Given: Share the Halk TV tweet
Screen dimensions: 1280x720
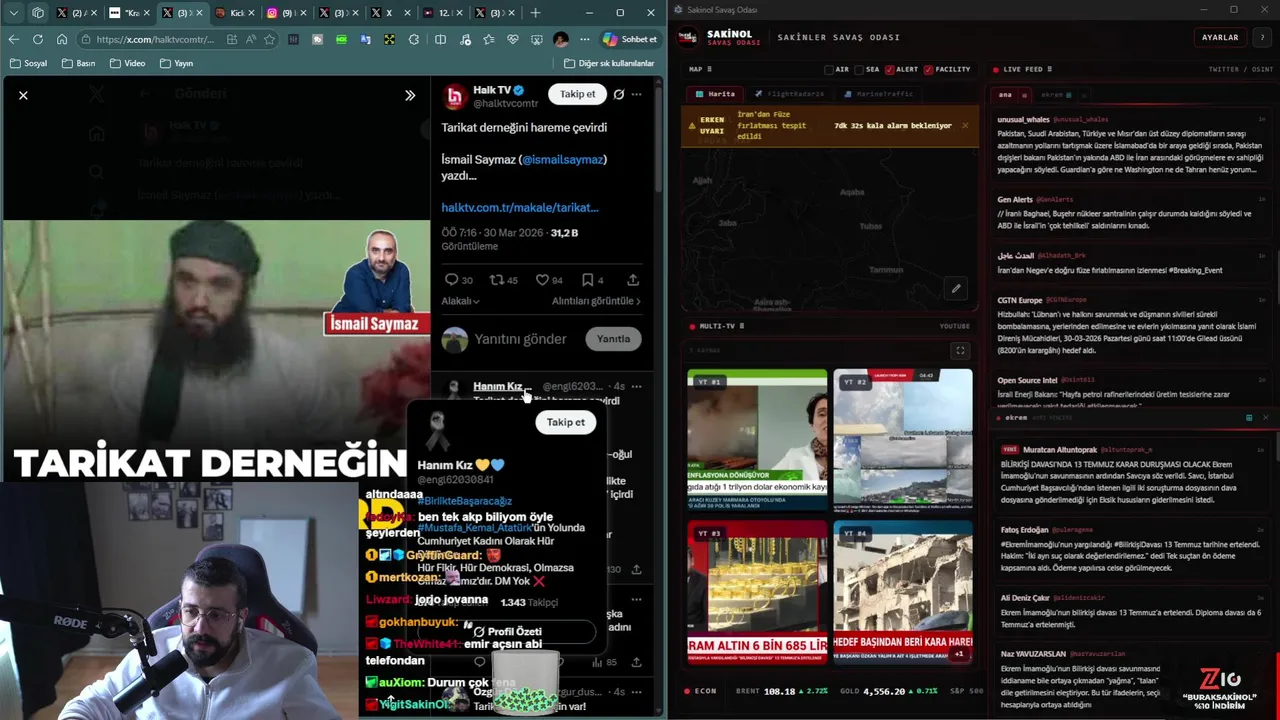Looking at the screenshot, I should (633, 280).
